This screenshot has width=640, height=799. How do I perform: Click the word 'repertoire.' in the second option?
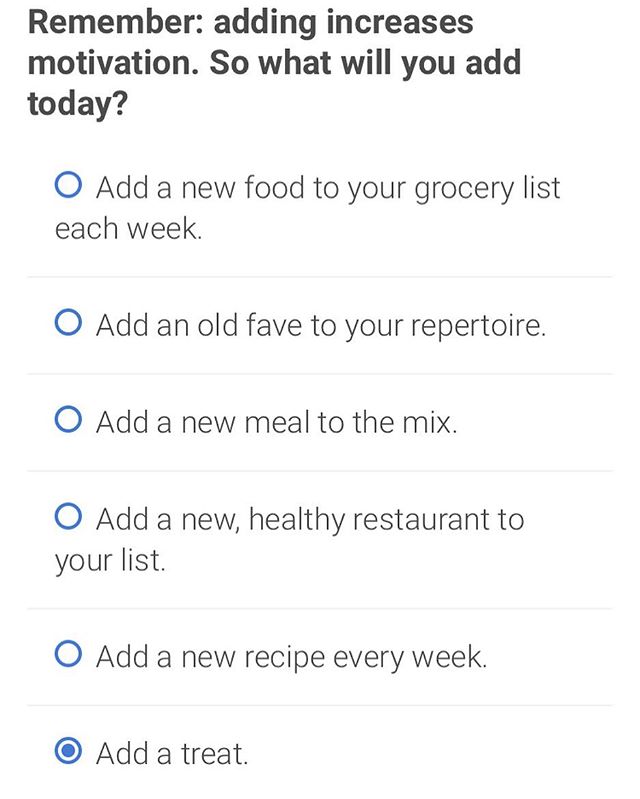click(x=478, y=326)
